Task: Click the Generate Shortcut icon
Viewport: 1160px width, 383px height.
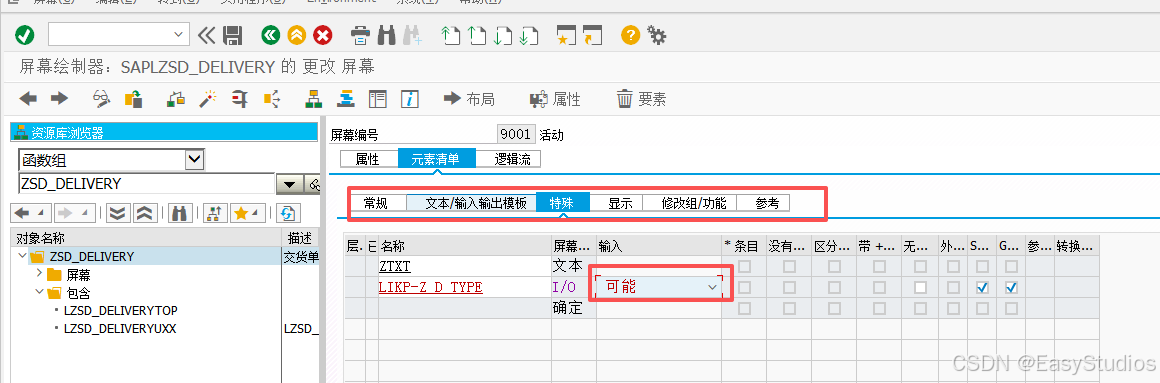Action: (593, 35)
